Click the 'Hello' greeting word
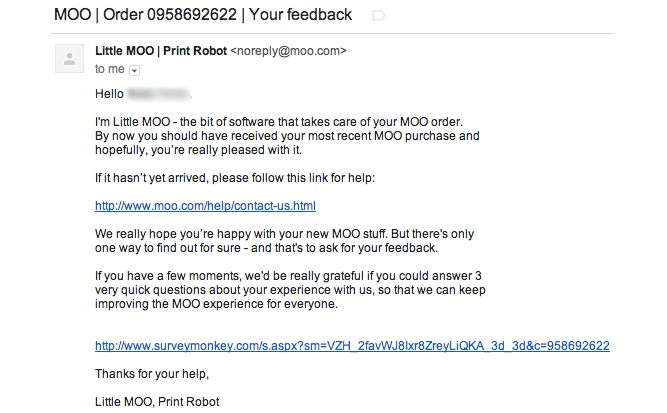 [x=109, y=94]
